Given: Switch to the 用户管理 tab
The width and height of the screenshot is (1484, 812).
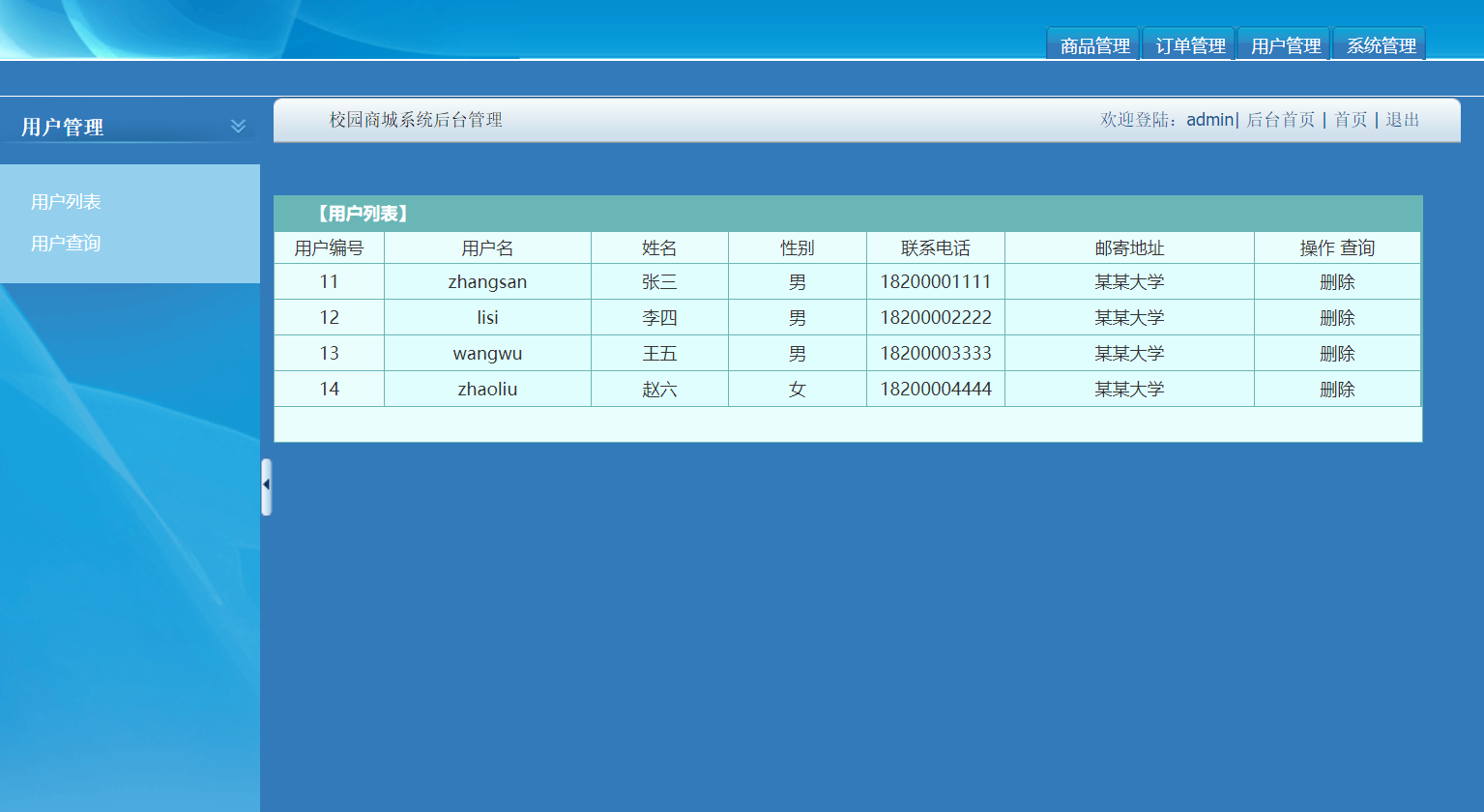Looking at the screenshot, I should (1285, 45).
